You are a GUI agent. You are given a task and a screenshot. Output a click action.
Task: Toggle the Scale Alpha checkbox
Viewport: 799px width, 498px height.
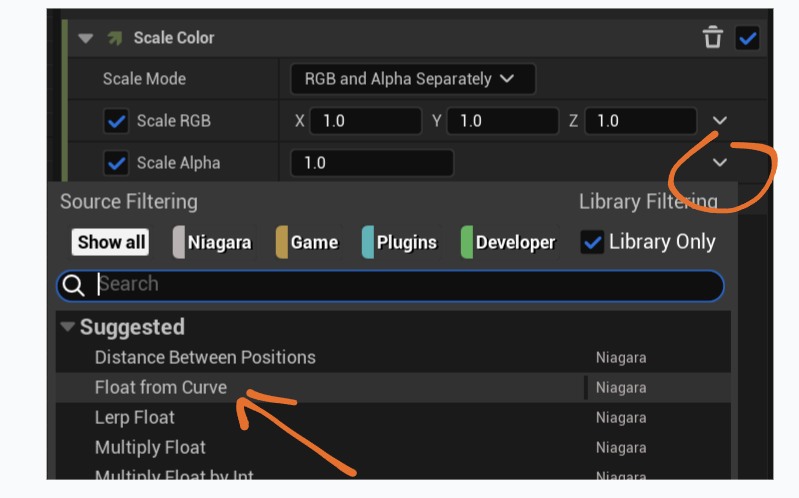[x=117, y=163]
